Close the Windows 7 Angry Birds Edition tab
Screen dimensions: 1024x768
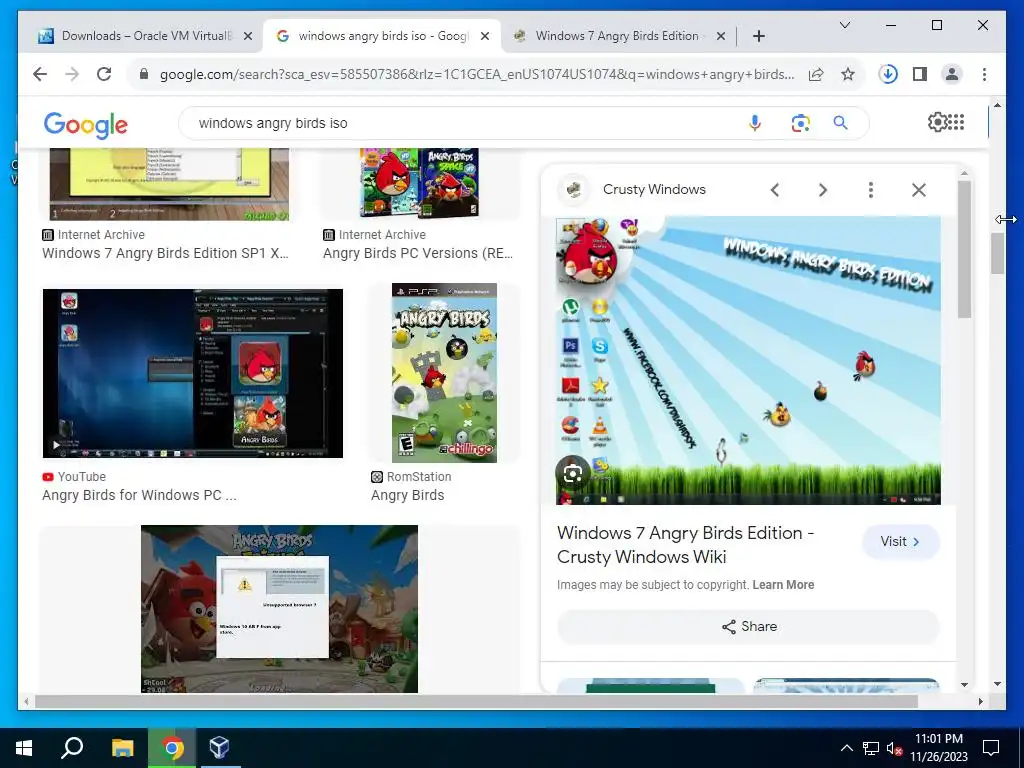tap(720, 36)
